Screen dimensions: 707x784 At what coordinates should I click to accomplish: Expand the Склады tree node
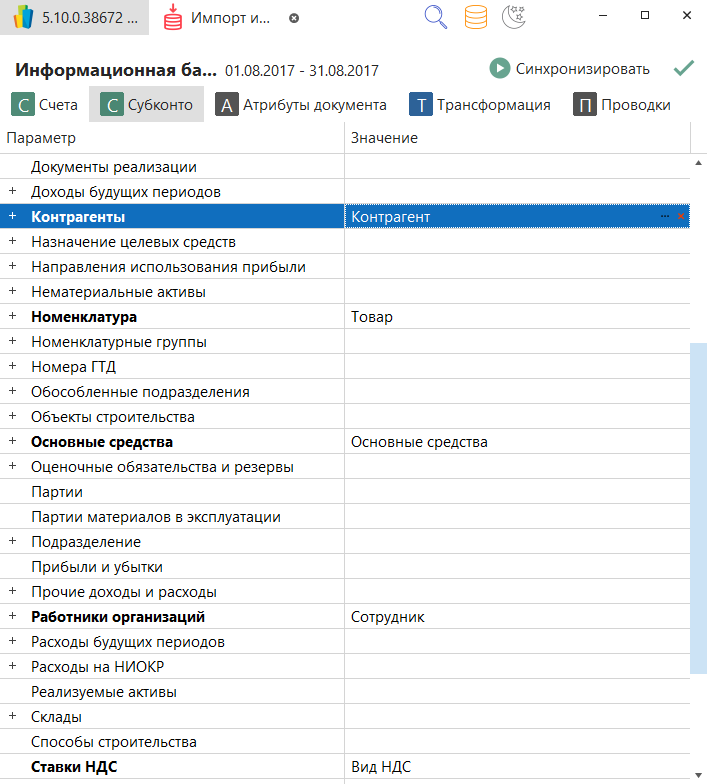click(x=13, y=717)
